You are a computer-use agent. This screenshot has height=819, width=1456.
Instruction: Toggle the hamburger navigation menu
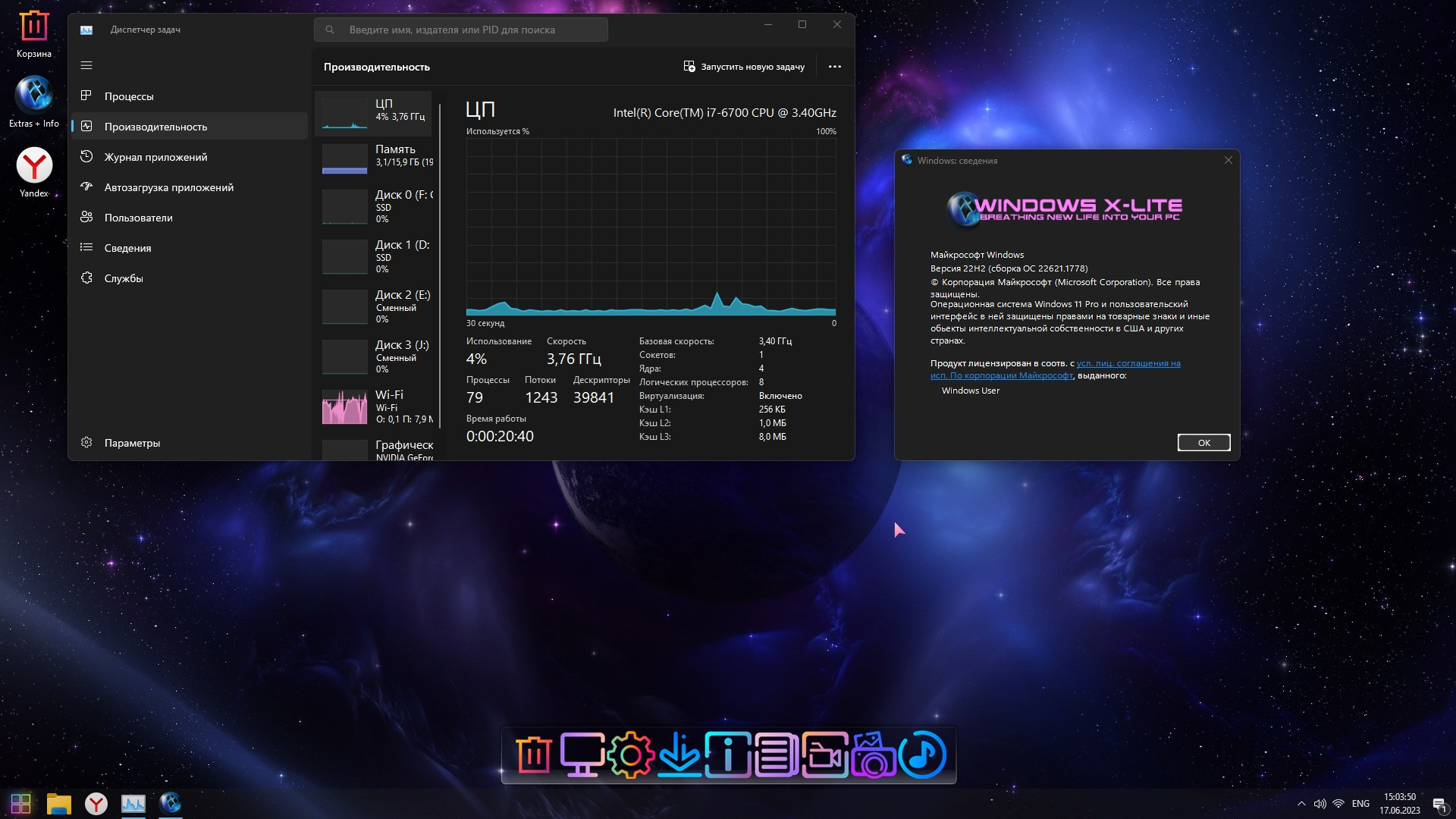86,66
